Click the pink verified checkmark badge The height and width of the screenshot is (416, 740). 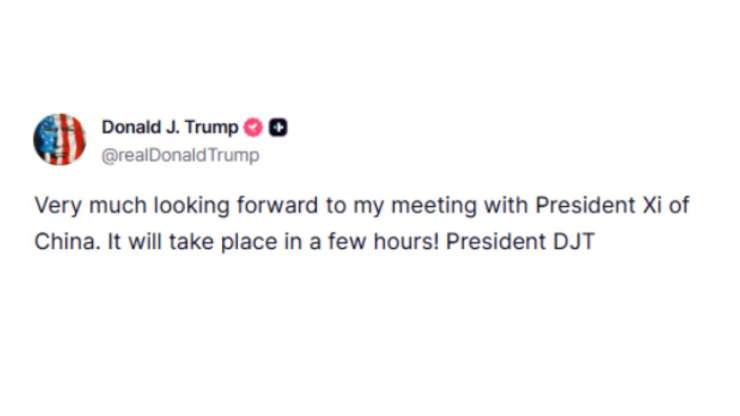point(255,128)
